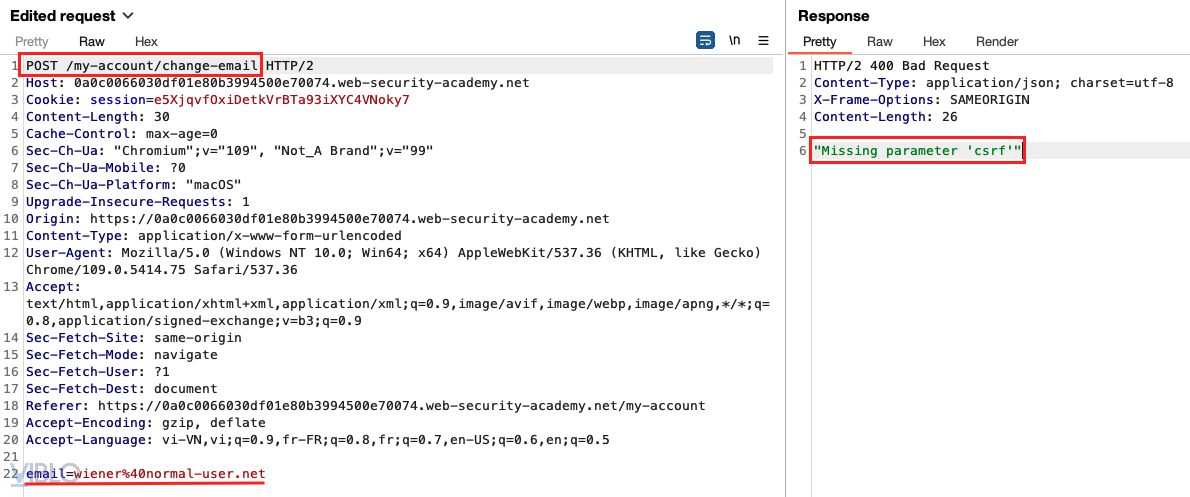Click the email parameter line in request body
The image size is (1190, 497).
[x=145, y=473]
